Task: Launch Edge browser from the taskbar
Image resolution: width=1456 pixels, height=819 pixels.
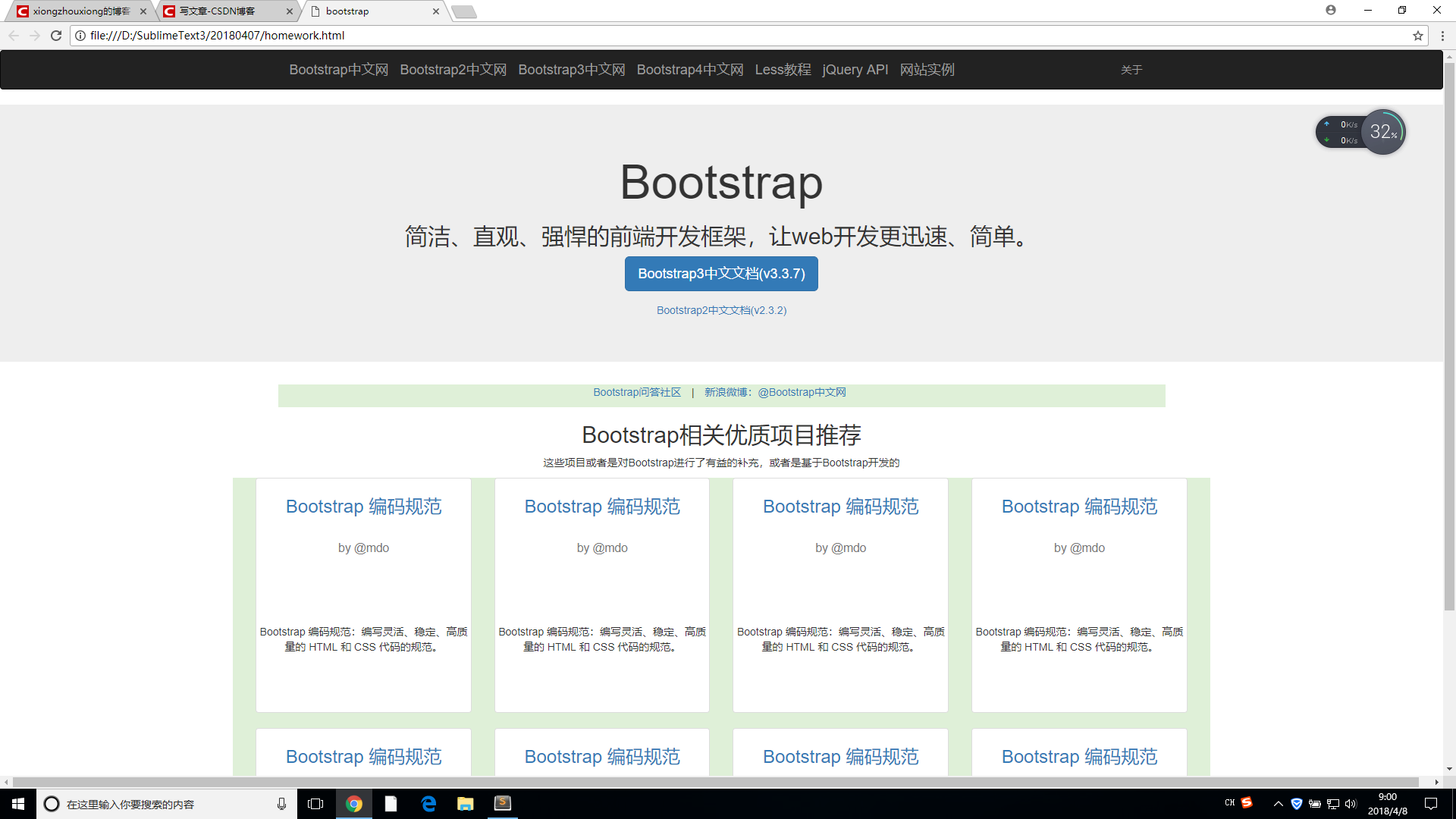Action: click(428, 804)
